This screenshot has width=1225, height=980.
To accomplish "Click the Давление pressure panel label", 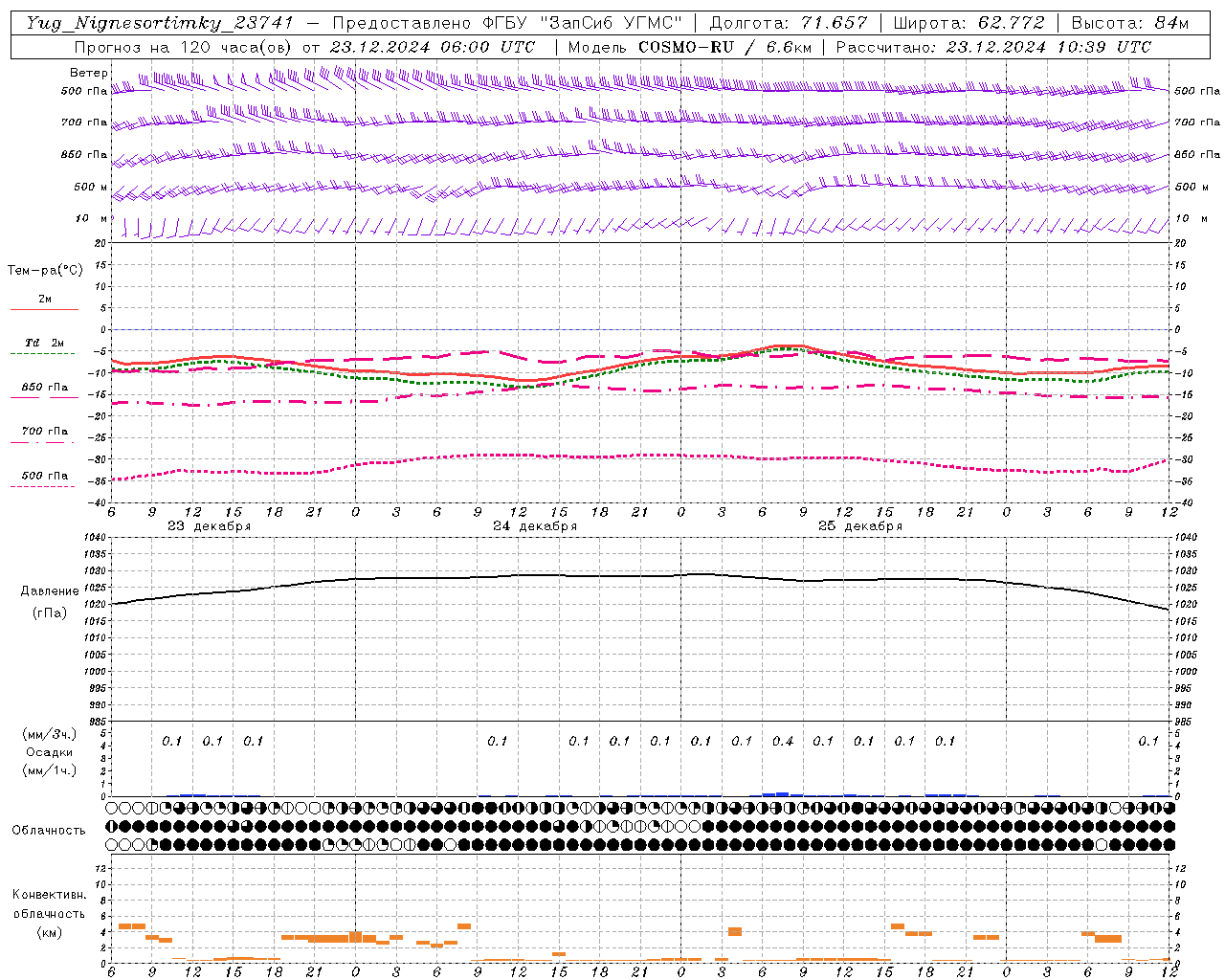I will 50,591.
